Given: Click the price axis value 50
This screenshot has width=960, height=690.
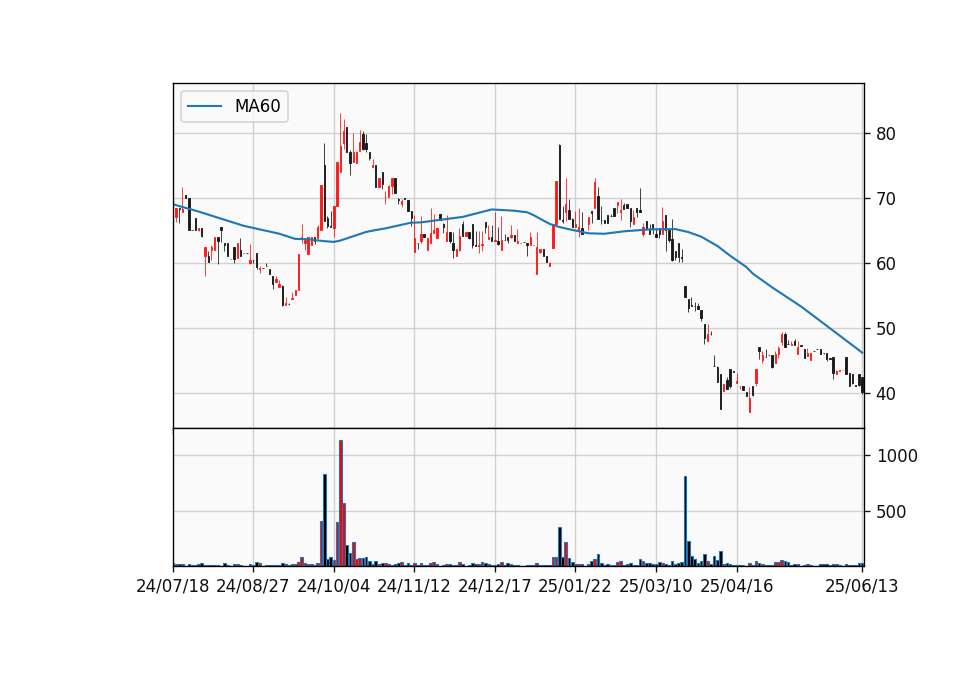Looking at the screenshot, I should point(886,329).
